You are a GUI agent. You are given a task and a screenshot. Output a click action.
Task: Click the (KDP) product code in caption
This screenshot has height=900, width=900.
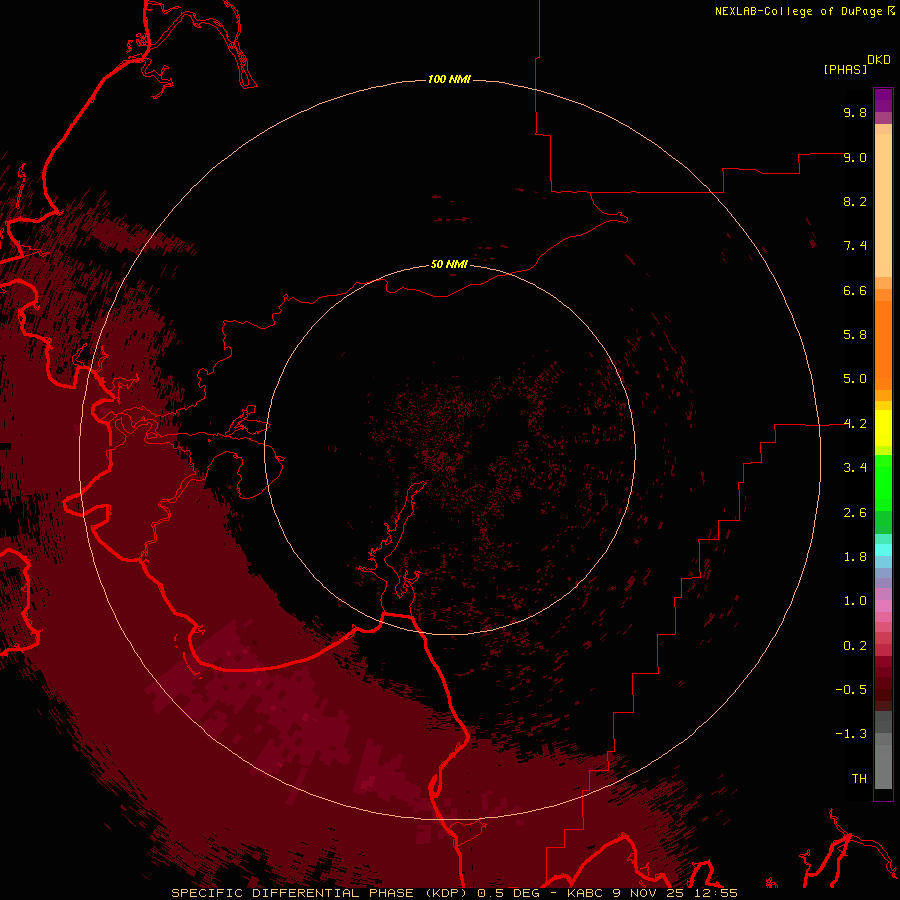pos(446,893)
